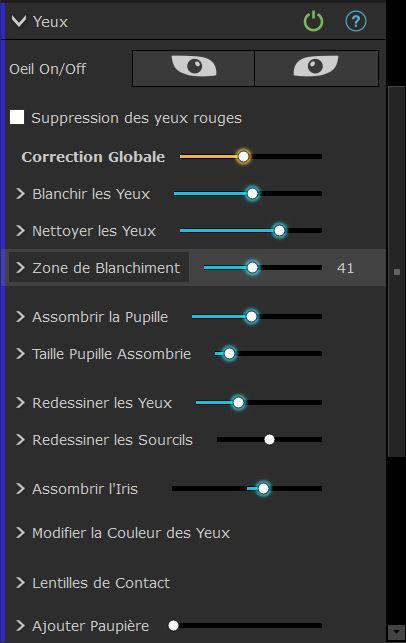Image resolution: width=406 pixels, height=643 pixels.
Task: Expand Assombrir la Pupille arrow
Action: pos(20,317)
